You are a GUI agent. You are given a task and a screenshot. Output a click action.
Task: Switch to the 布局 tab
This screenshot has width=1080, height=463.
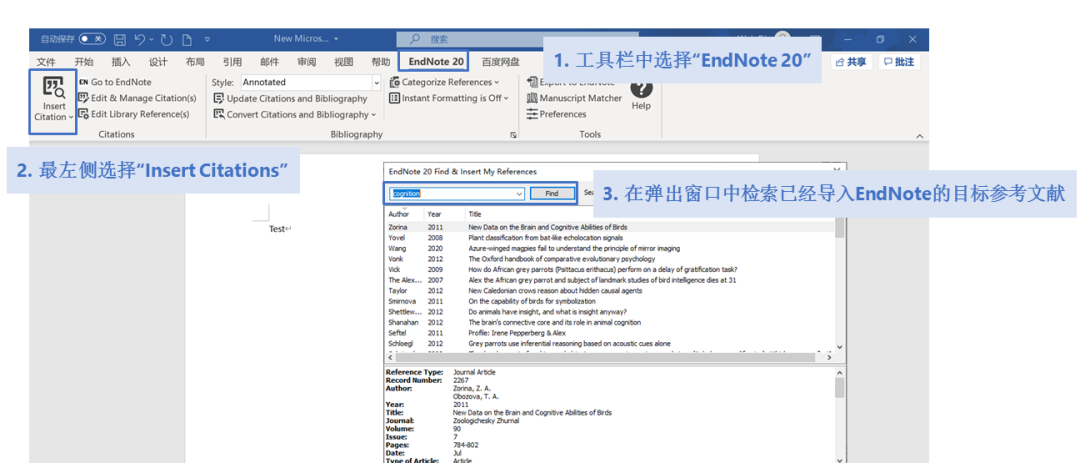(x=195, y=62)
